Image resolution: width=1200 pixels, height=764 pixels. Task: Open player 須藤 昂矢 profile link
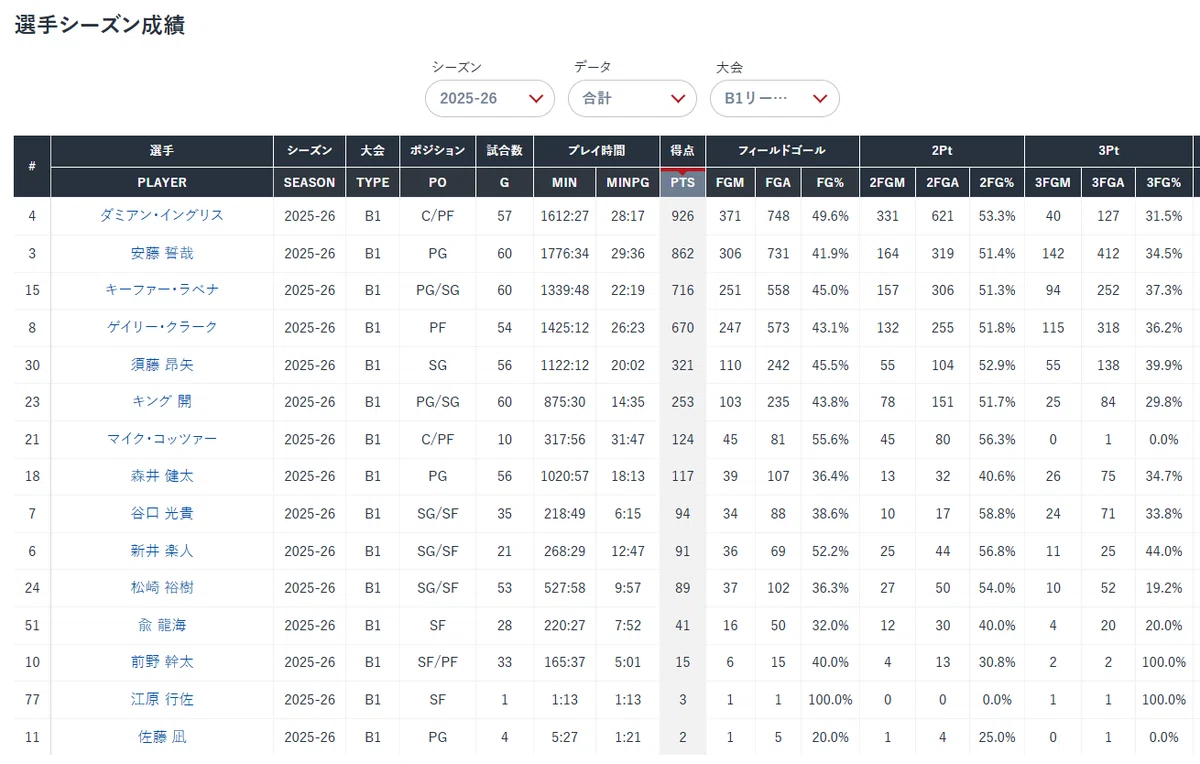[x=162, y=365]
